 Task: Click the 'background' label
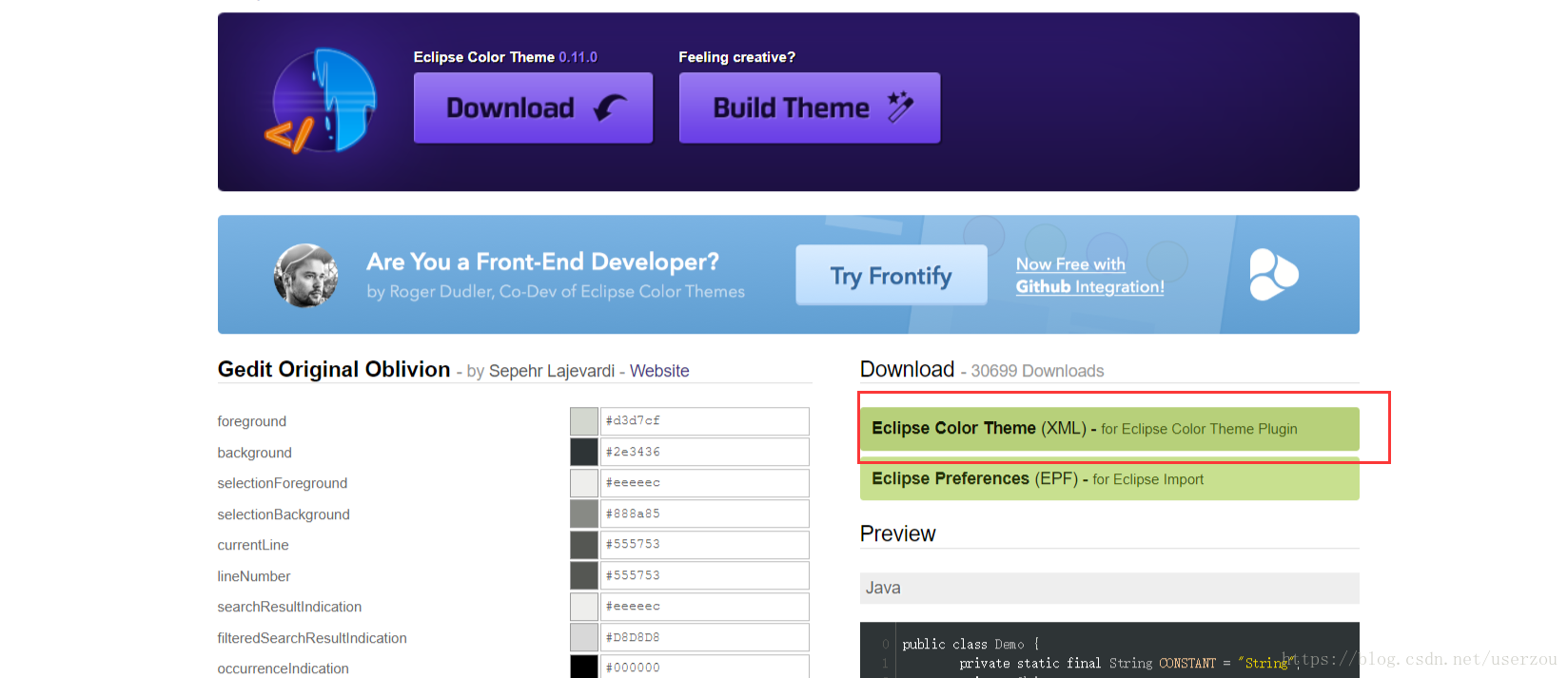point(255,453)
